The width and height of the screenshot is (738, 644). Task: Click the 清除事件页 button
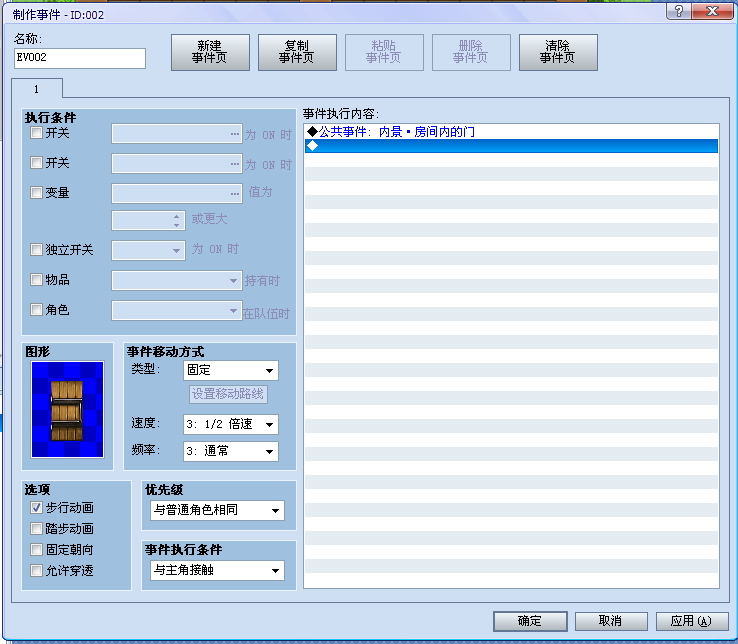pyautogui.click(x=558, y=52)
